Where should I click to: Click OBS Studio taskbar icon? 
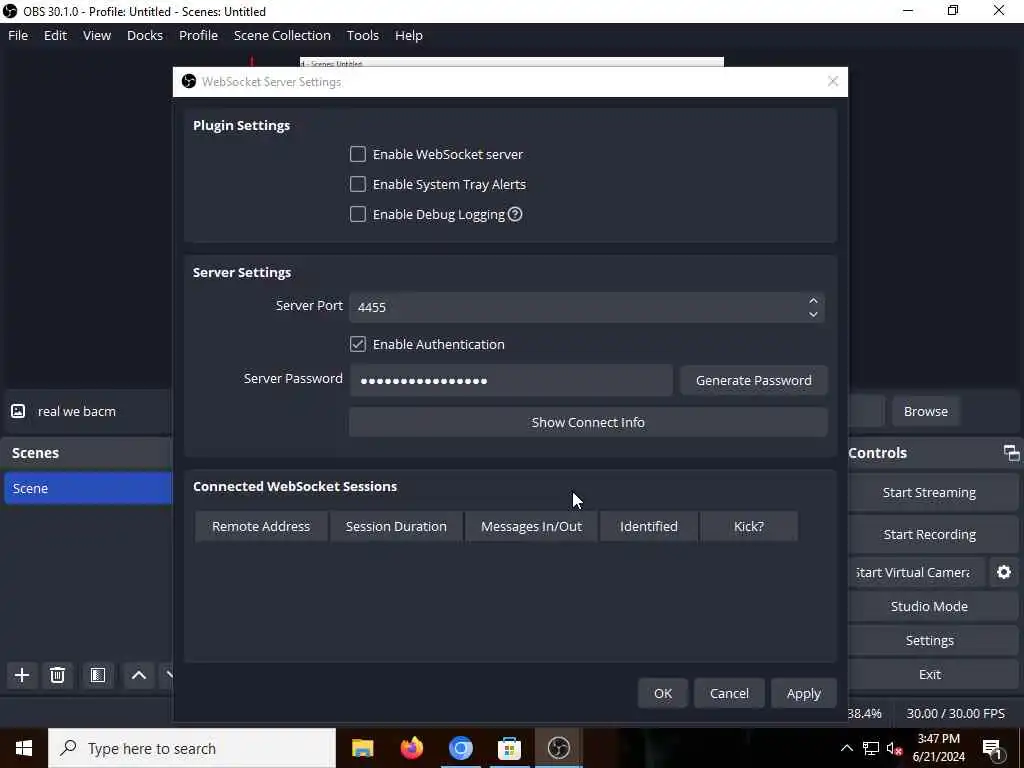tap(558, 748)
